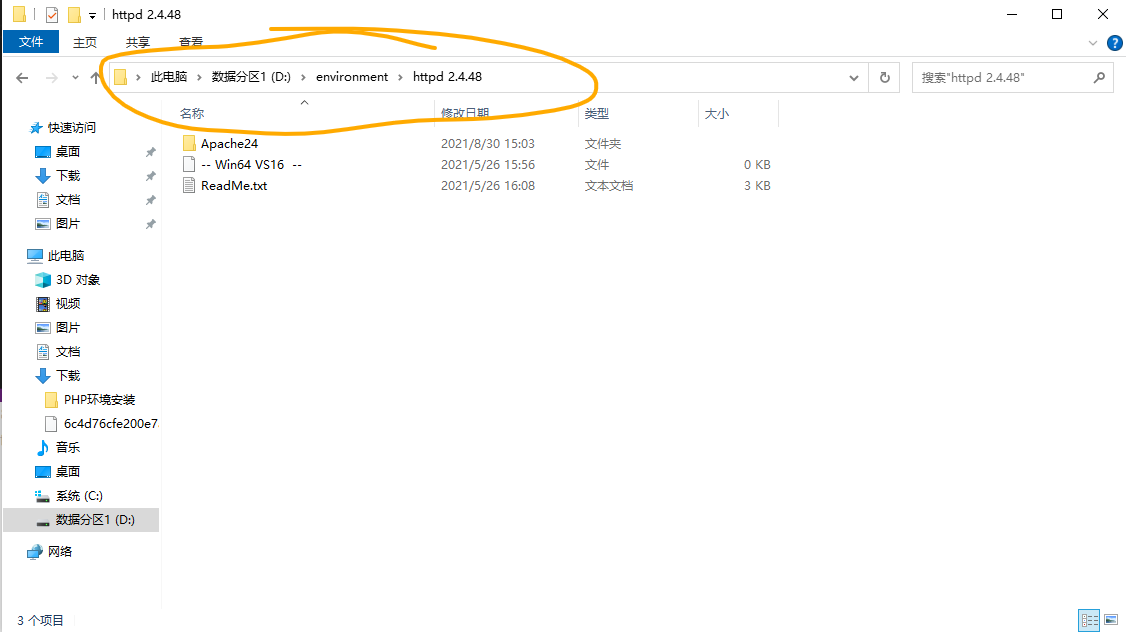Viewport: 1126px width, 632px height.
Task: Open 图片 folder under 此电脑
Action: click(x=58, y=327)
